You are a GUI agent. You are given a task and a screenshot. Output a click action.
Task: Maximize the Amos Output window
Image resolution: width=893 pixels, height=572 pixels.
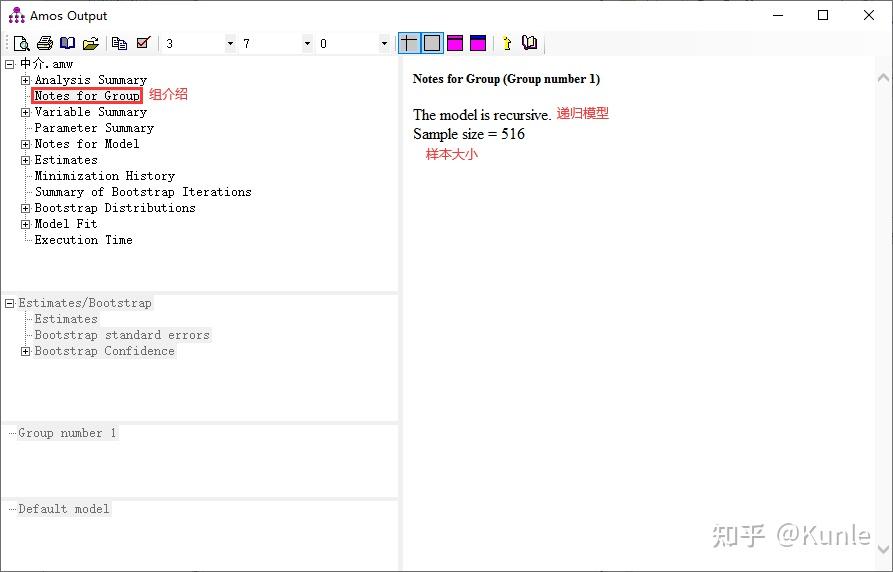tap(823, 15)
